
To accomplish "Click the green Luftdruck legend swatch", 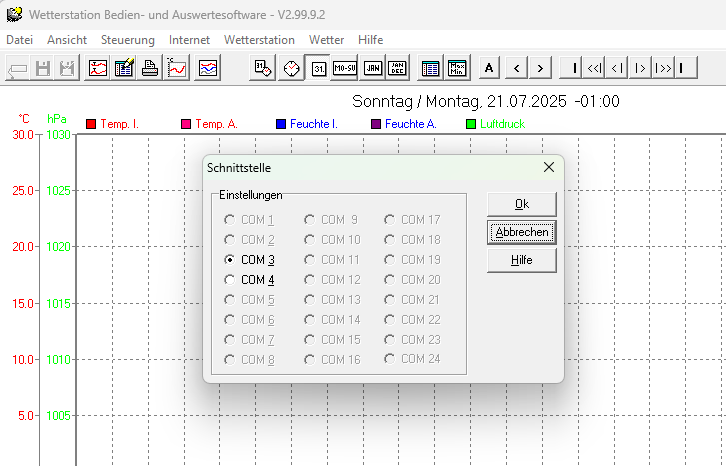I will pos(471,124).
